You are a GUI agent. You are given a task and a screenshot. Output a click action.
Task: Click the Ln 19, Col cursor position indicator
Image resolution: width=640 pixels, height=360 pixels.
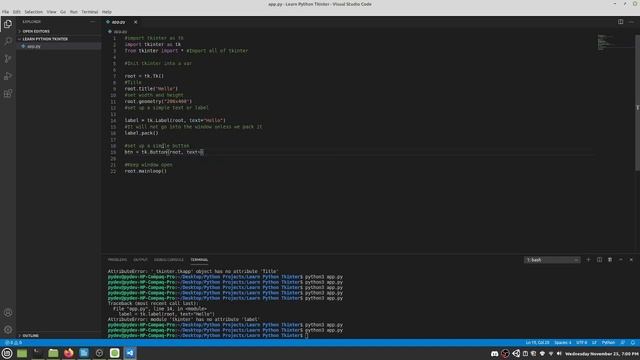[x=537, y=342]
